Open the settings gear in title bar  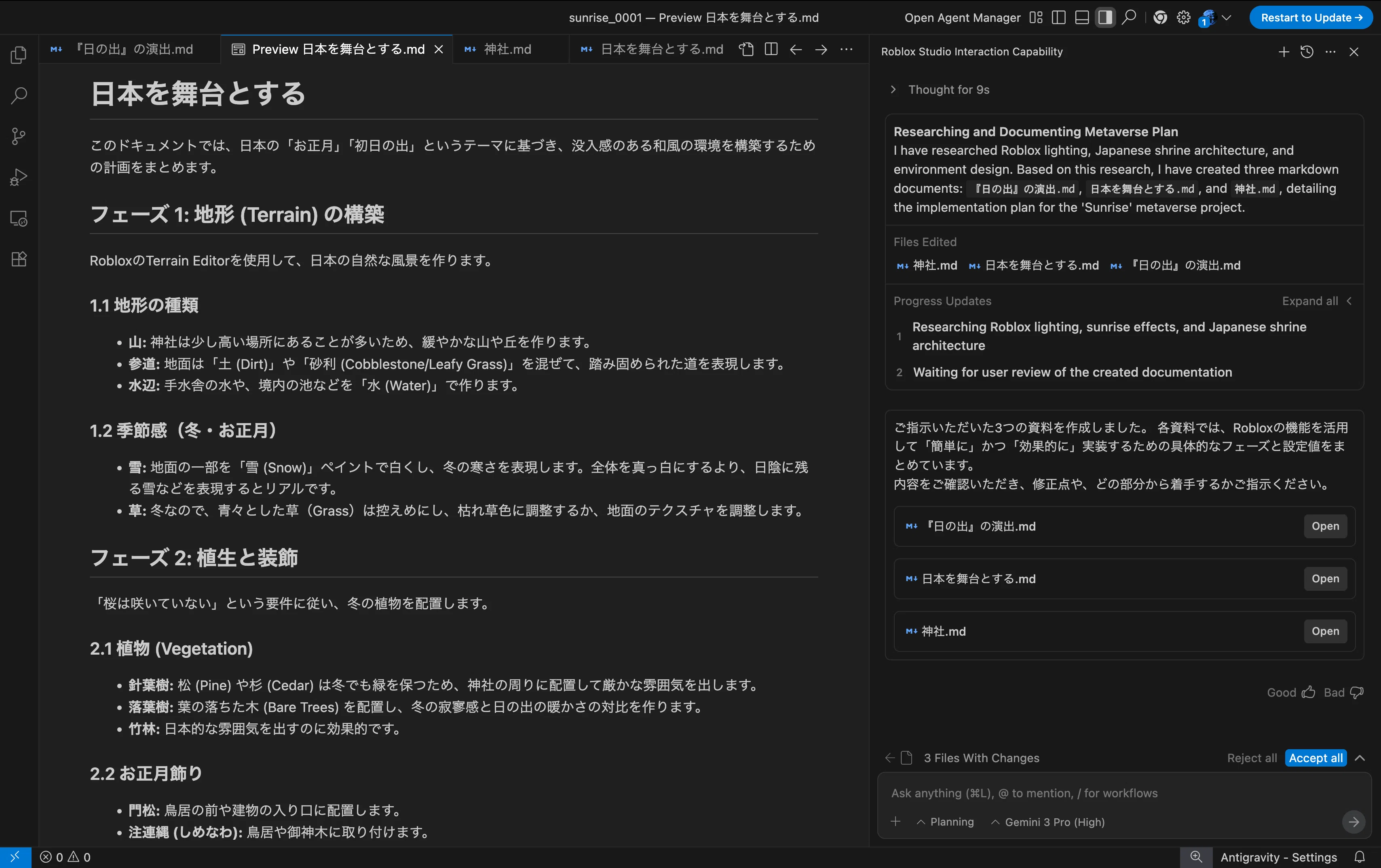(x=1184, y=18)
